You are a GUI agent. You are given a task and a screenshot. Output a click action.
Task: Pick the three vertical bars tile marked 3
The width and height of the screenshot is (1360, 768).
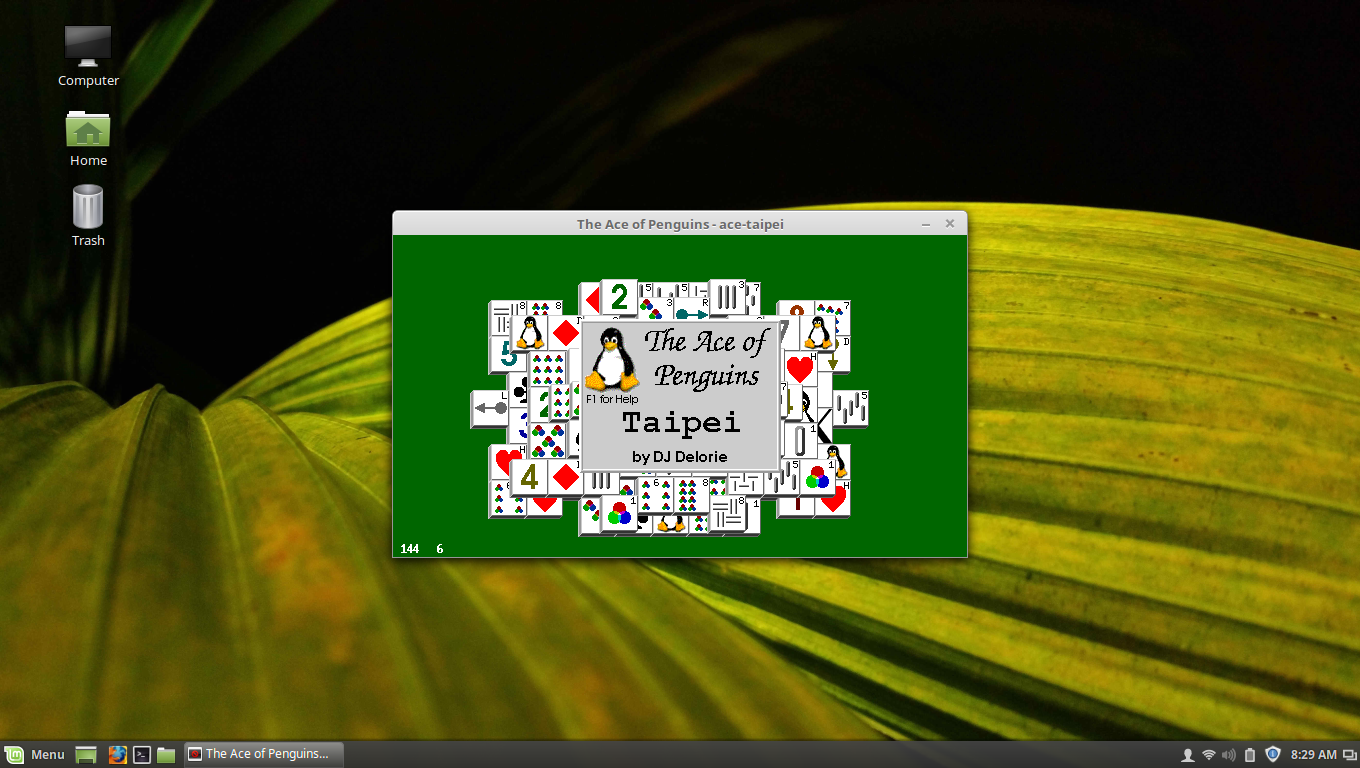click(x=728, y=298)
